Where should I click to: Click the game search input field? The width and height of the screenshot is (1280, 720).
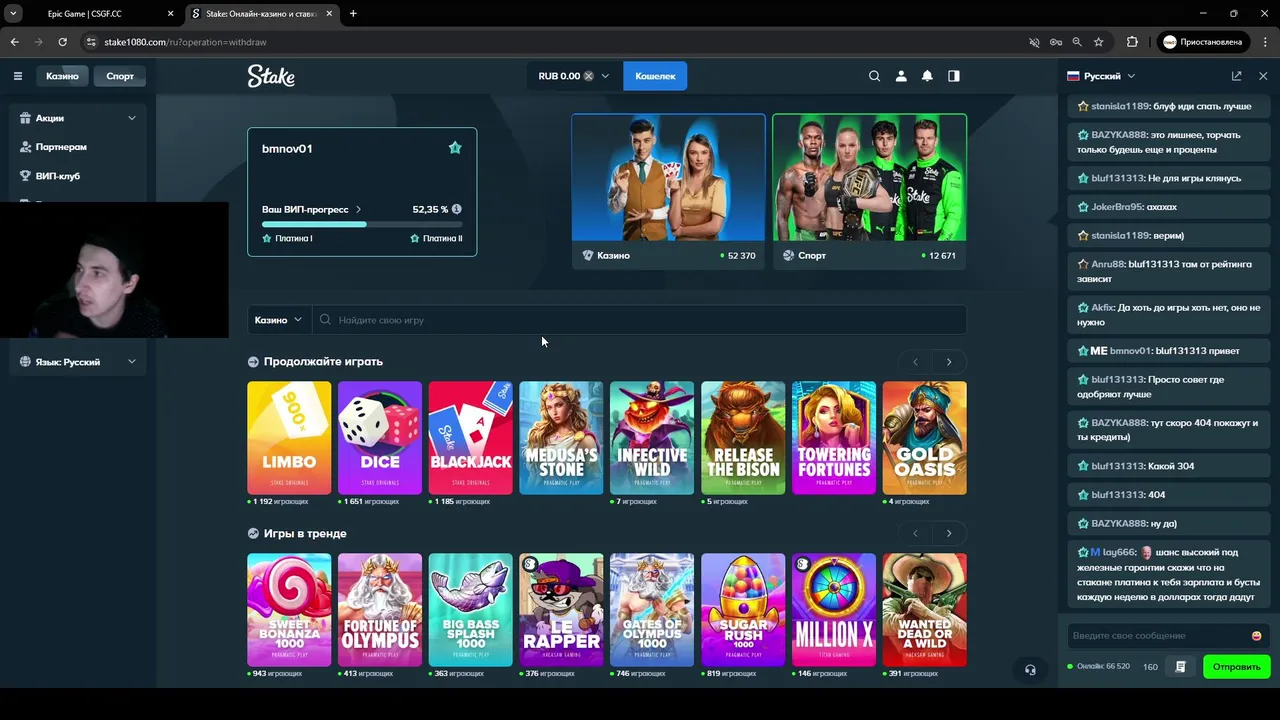(x=640, y=320)
